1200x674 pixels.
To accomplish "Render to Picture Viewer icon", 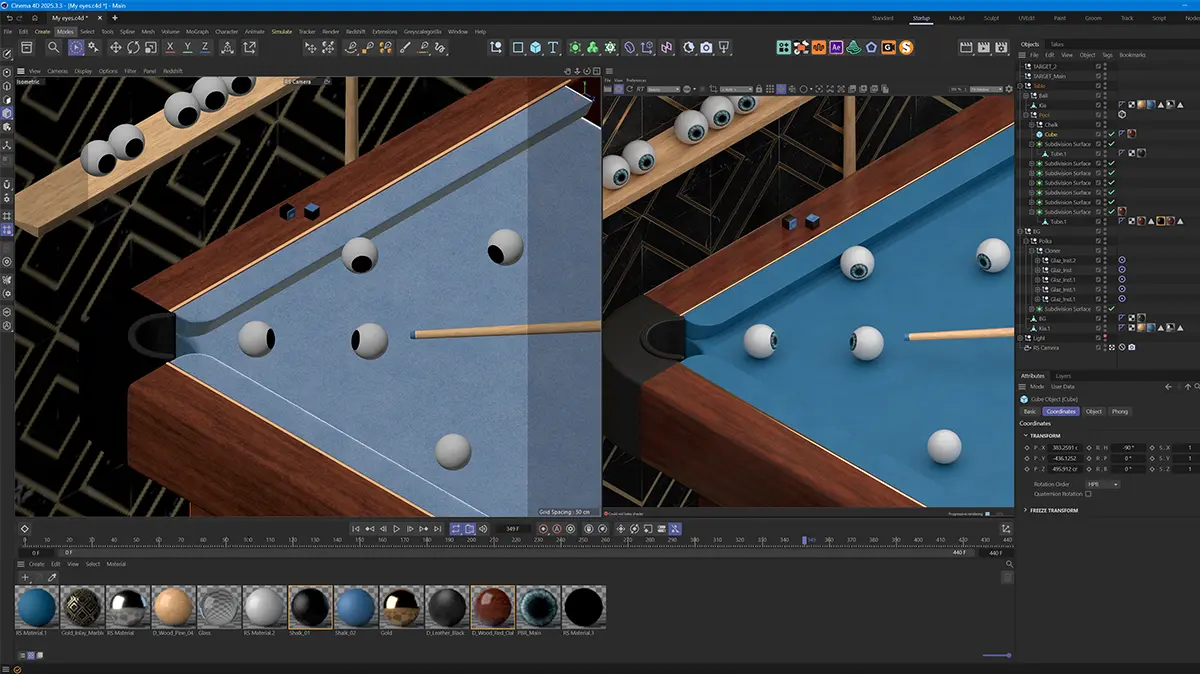I will click(985, 47).
